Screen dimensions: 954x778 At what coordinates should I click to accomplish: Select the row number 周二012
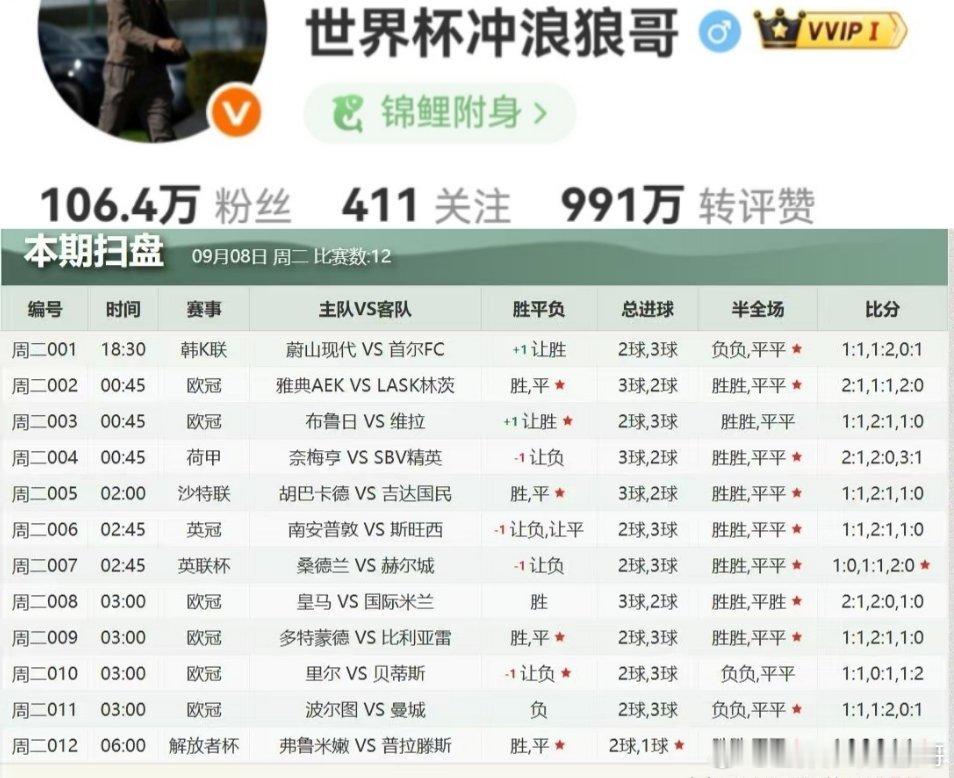[x=44, y=745]
